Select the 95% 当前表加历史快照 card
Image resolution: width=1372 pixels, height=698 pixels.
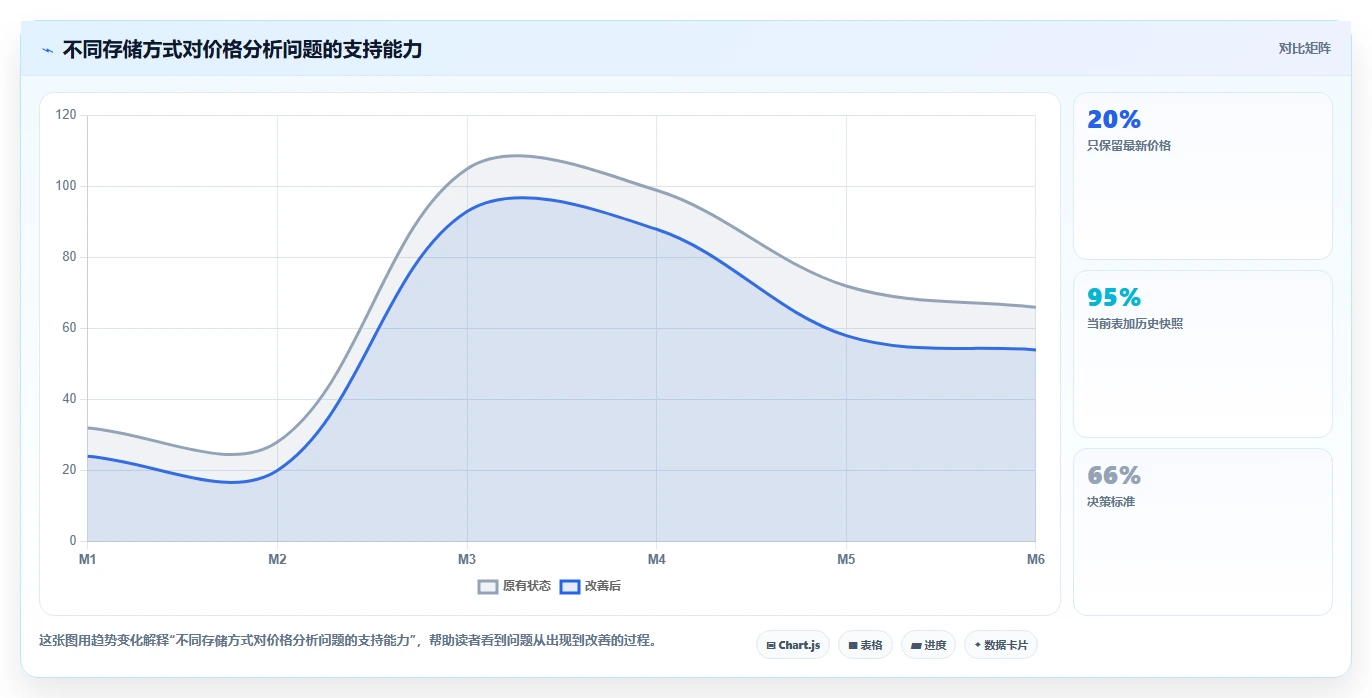tap(1202, 354)
